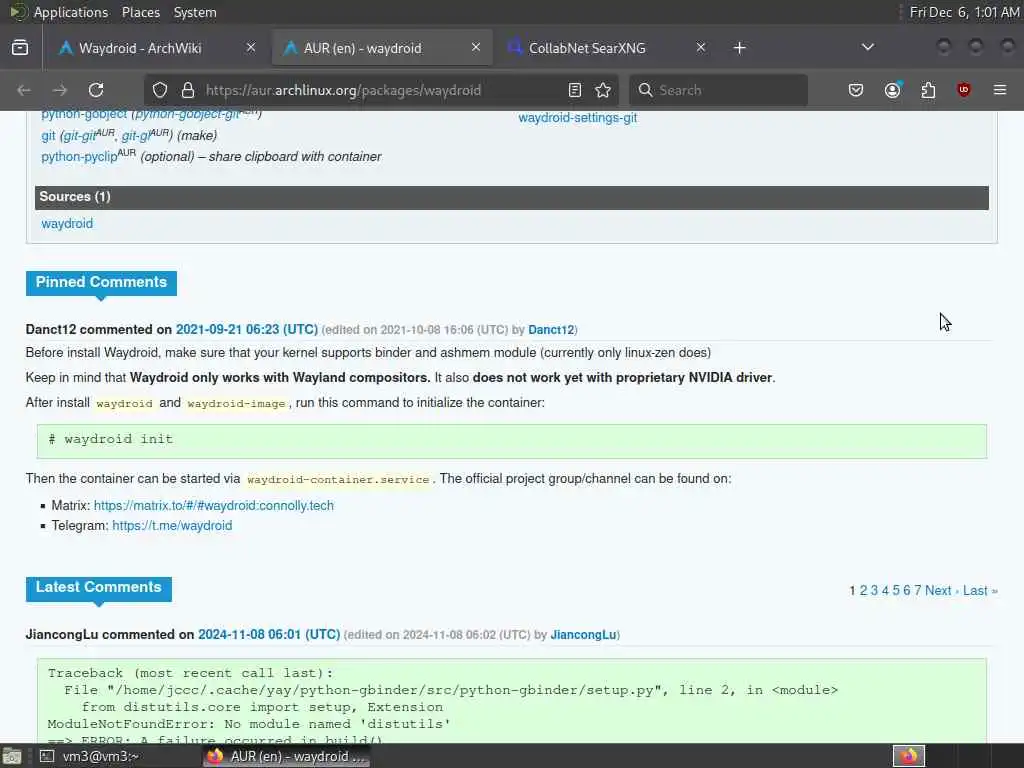Screen dimensions: 1024x768
Task: Select AUR (en) - waydroid taskbar entry
Action: tap(287, 756)
